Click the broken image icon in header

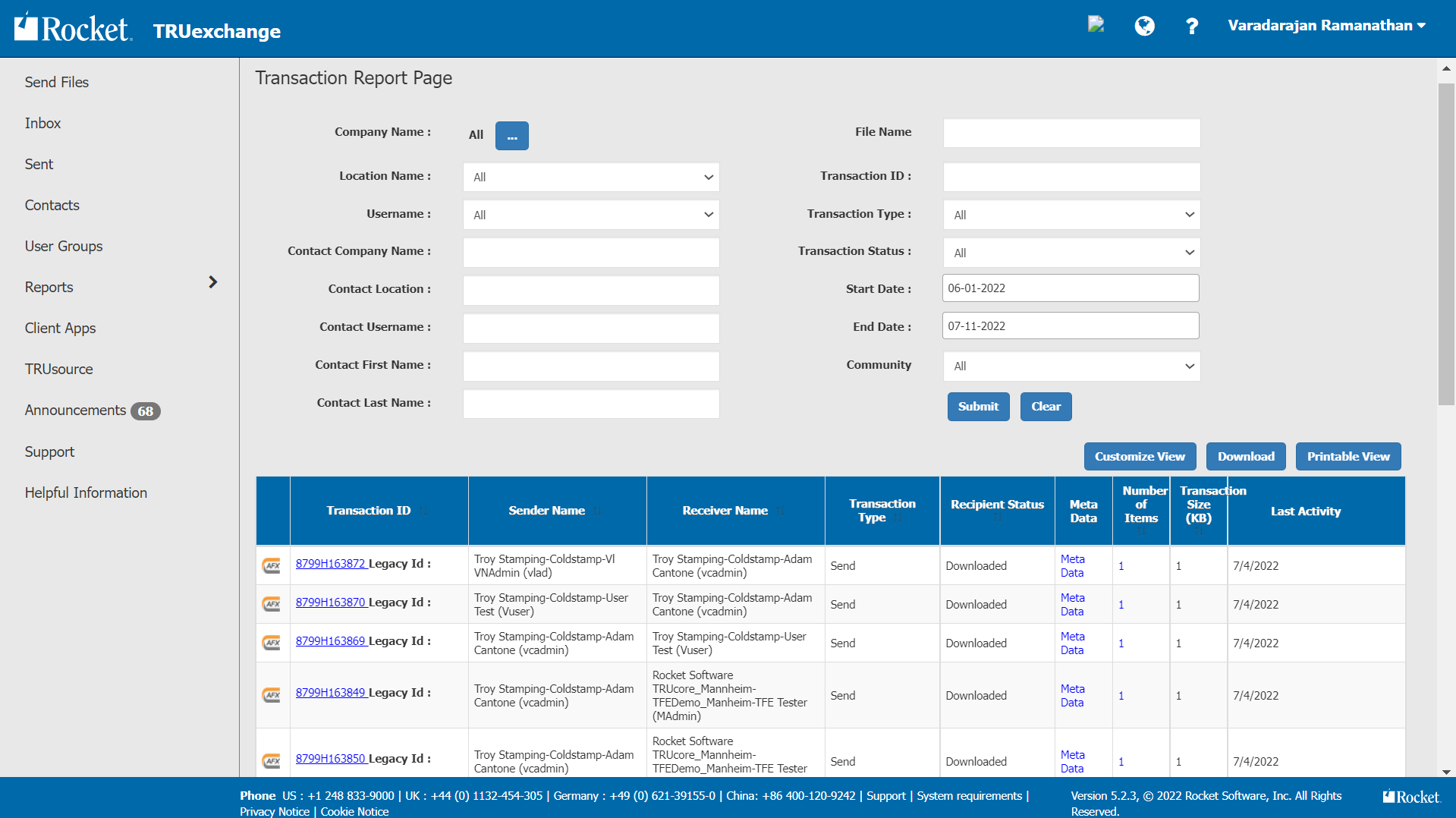click(1096, 24)
